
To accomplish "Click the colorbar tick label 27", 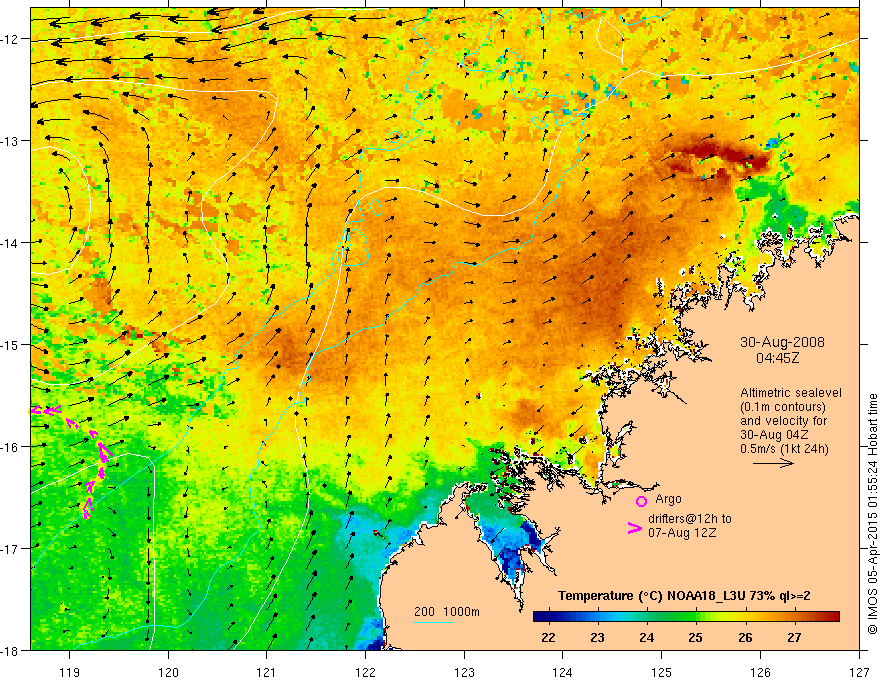I will [794, 637].
